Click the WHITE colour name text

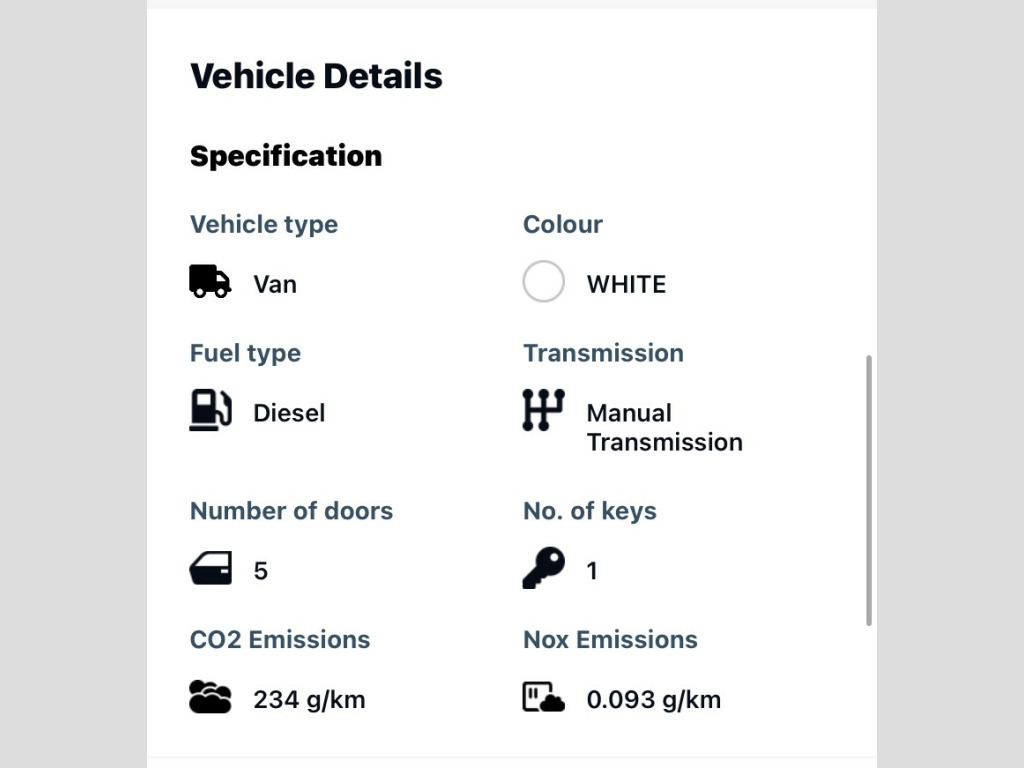(x=626, y=284)
